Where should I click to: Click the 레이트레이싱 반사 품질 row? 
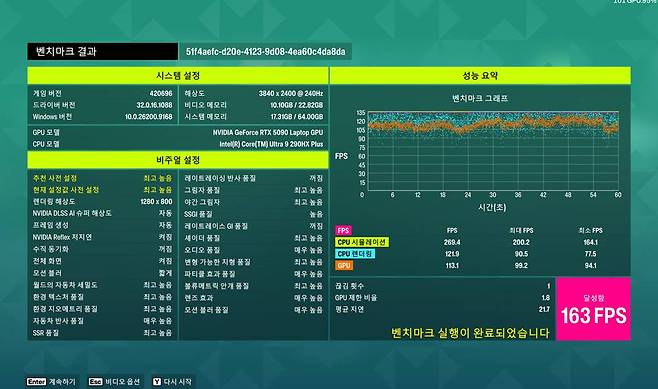coord(253,178)
